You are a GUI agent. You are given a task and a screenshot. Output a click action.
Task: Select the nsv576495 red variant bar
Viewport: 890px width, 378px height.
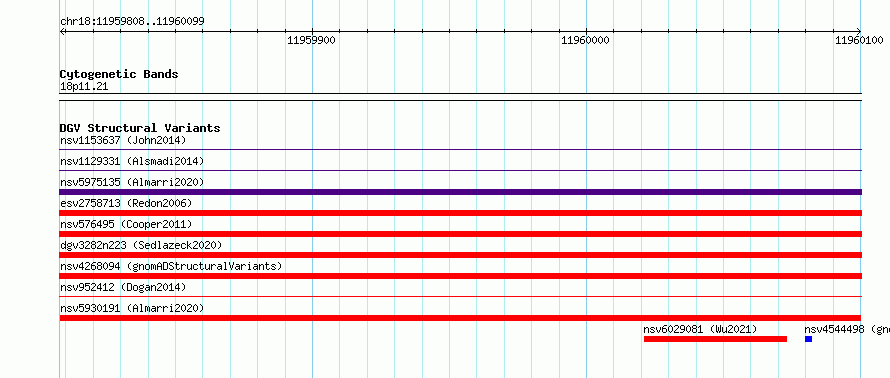460,234
